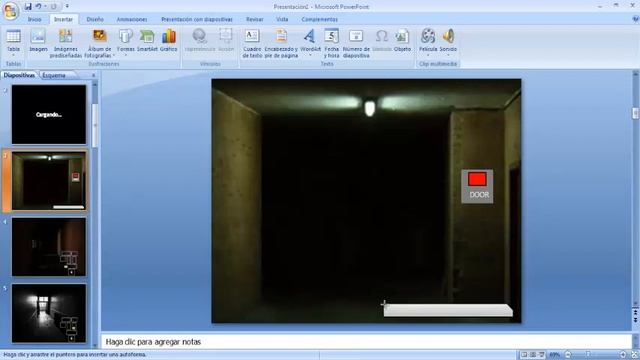This screenshot has height=360, width=640.
Task: Insert Fecha y hora
Action: click(x=331, y=43)
